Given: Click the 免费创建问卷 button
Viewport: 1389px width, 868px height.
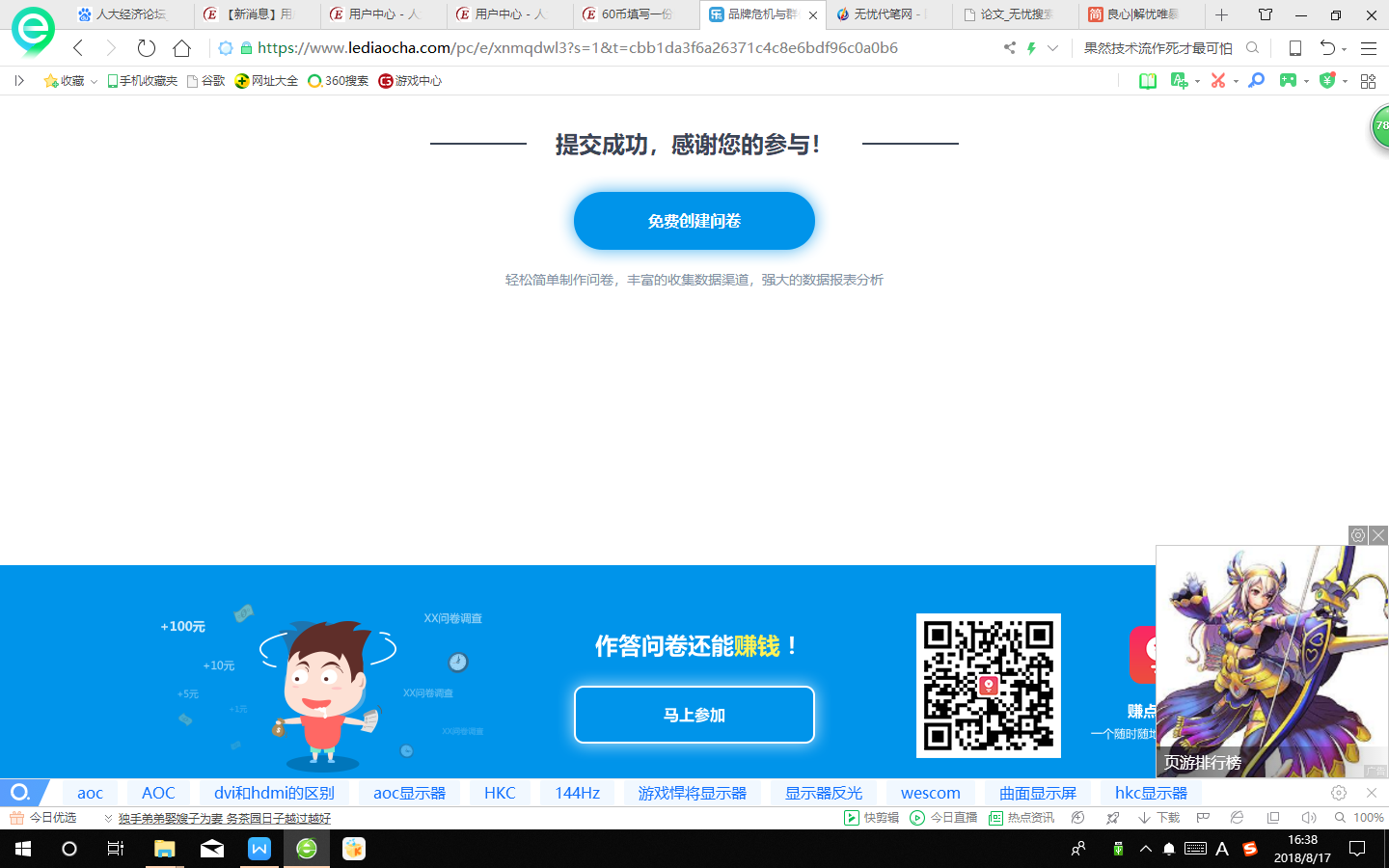Looking at the screenshot, I should pos(694,221).
